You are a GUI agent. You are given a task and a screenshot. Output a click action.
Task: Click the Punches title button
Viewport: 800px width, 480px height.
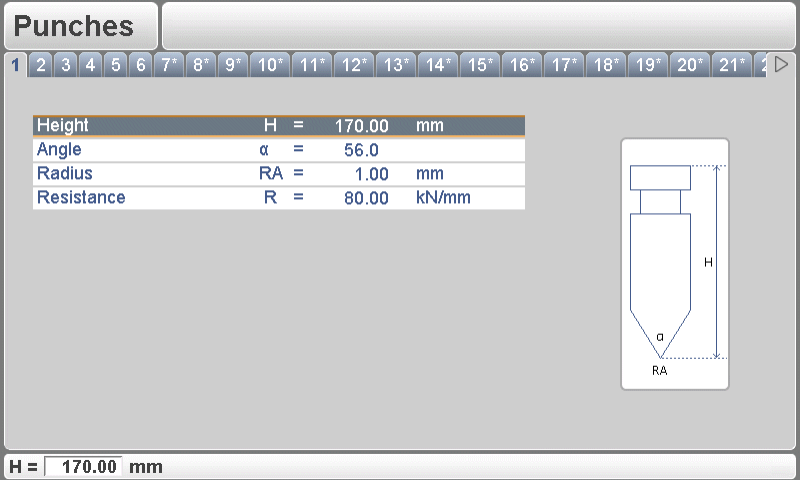coord(80,26)
